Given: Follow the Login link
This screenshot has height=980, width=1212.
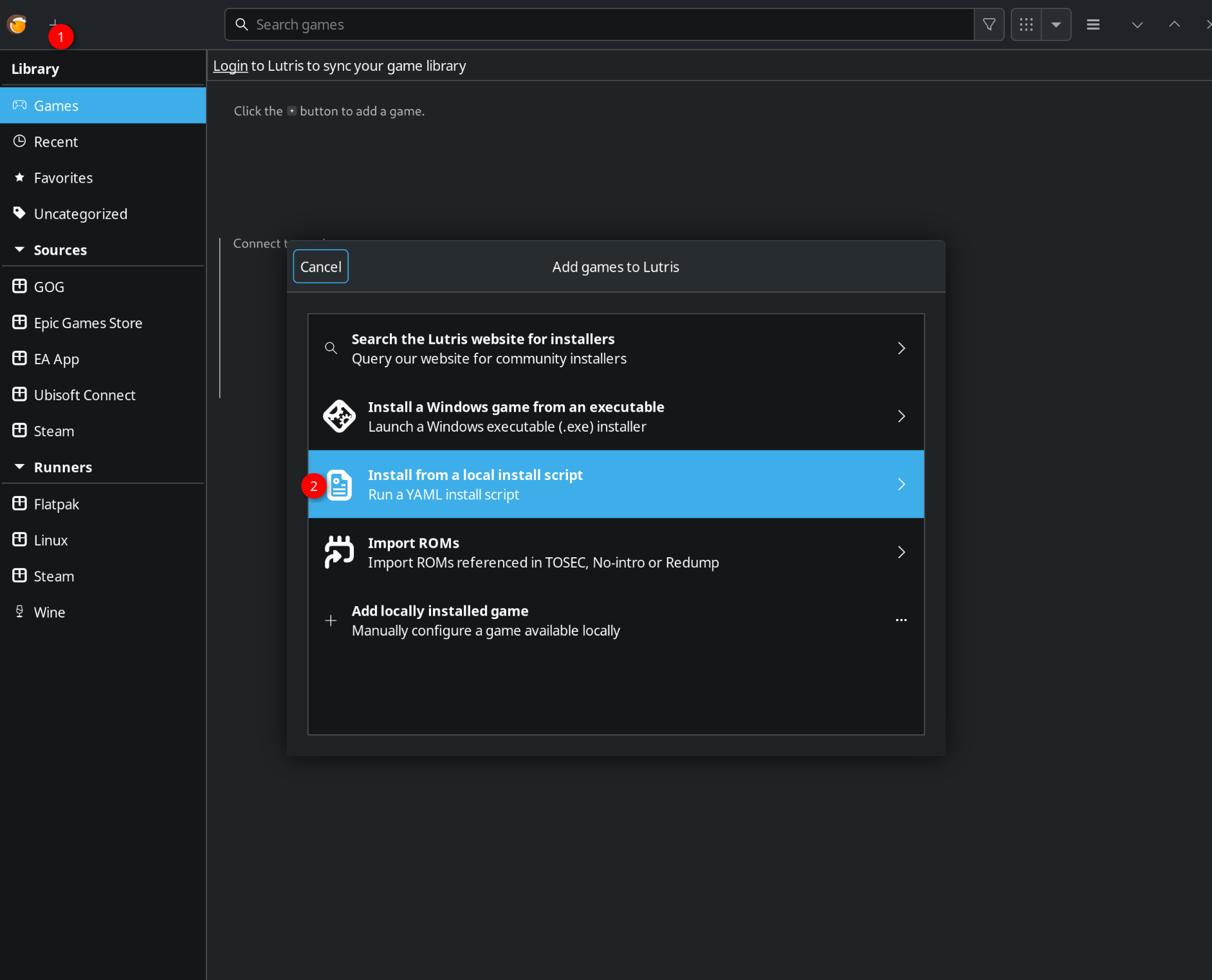Looking at the screenshot, I should click(230, 66).
